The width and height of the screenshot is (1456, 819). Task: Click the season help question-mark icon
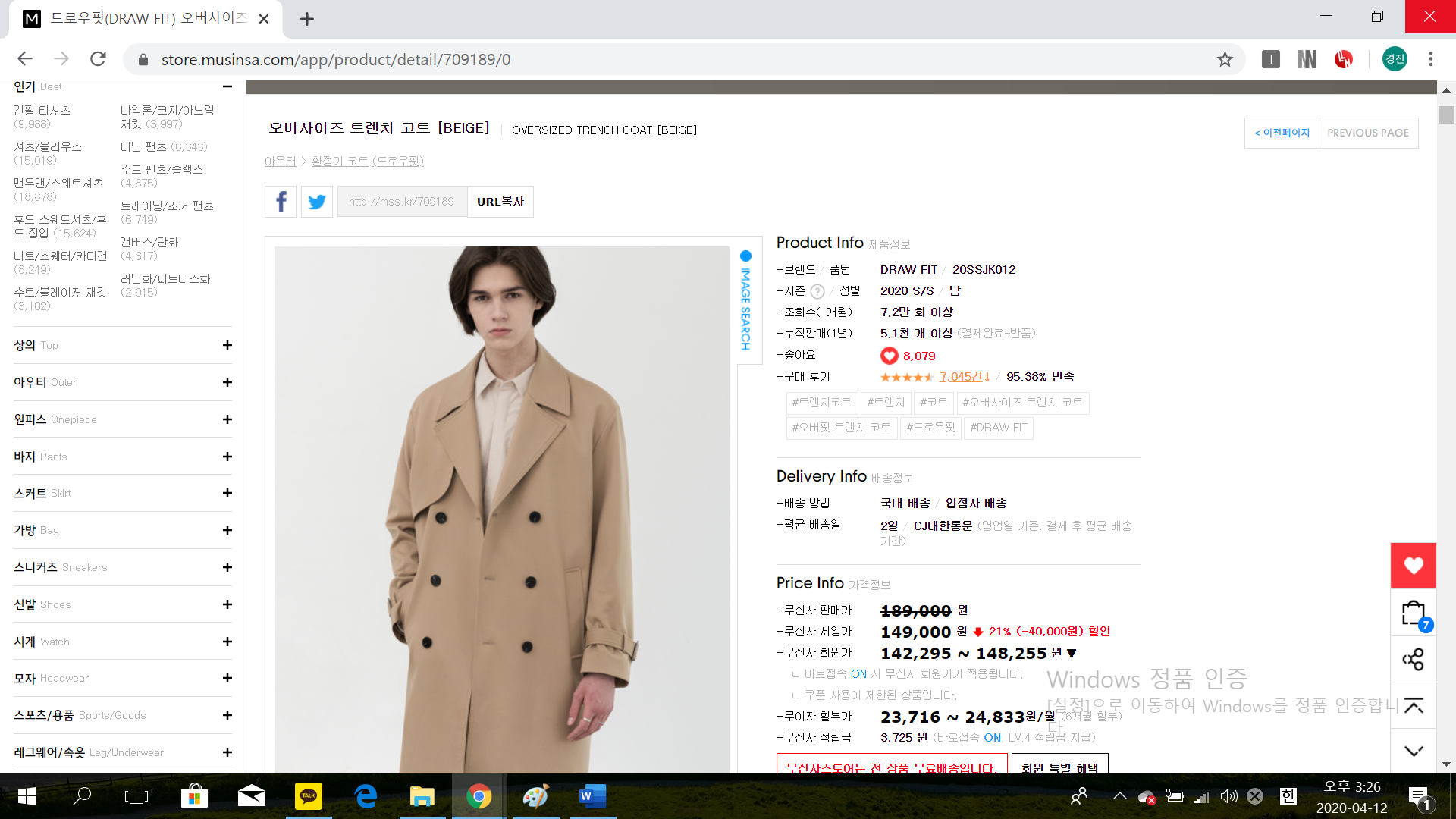[x=817, y=292]
